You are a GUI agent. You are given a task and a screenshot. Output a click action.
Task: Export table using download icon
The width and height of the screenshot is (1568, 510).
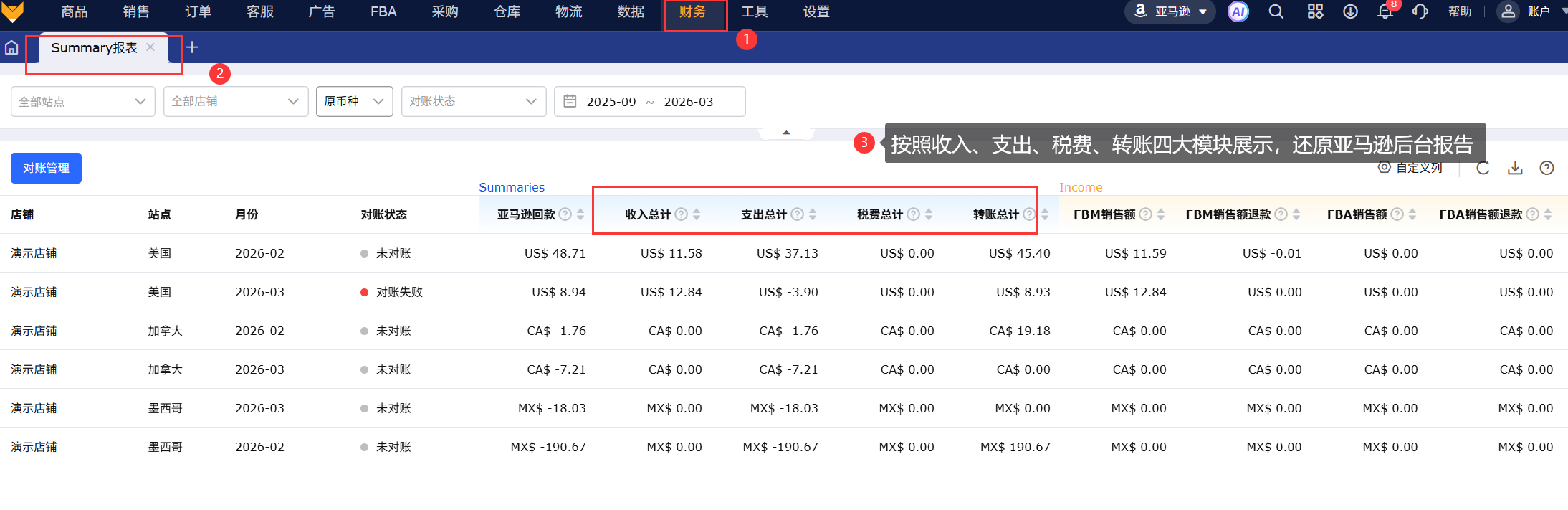point(1515,168)
